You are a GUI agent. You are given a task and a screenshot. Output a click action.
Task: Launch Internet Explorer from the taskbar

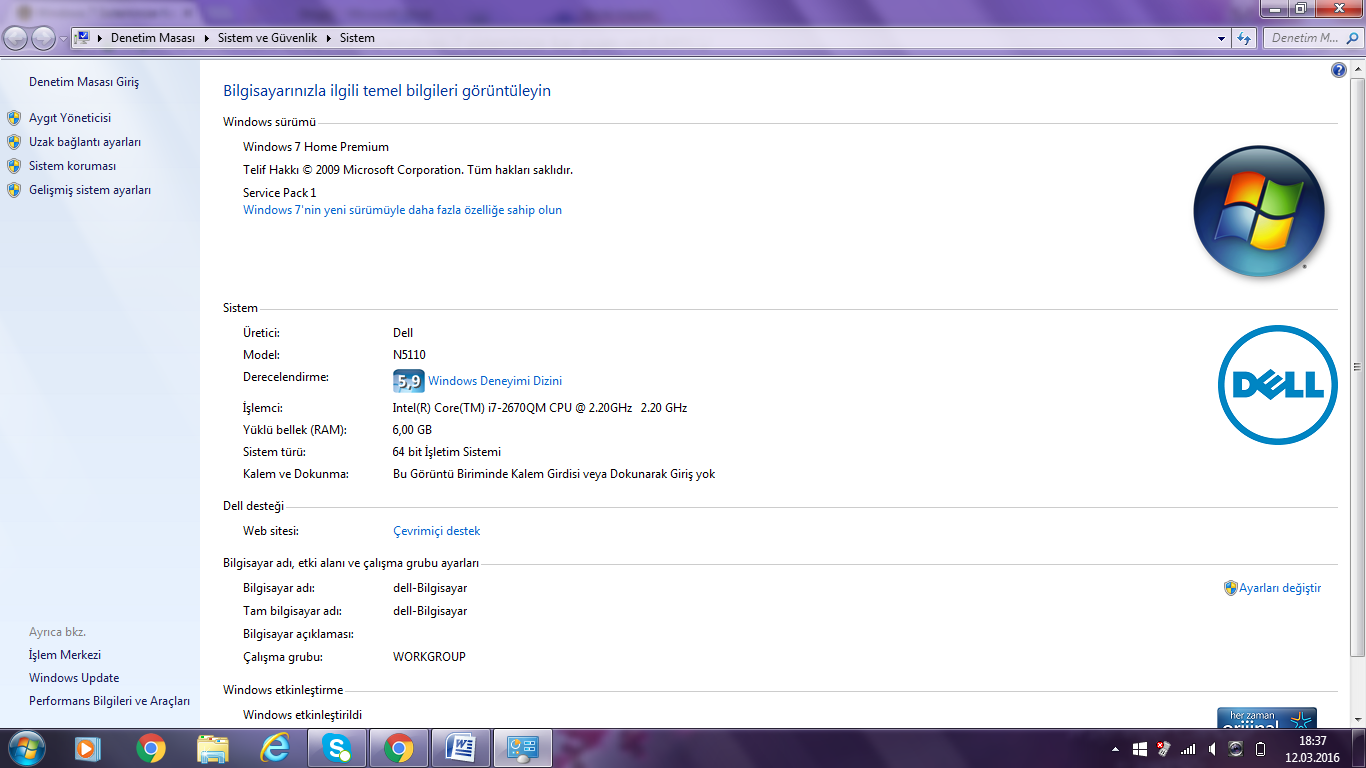(275, 748)
